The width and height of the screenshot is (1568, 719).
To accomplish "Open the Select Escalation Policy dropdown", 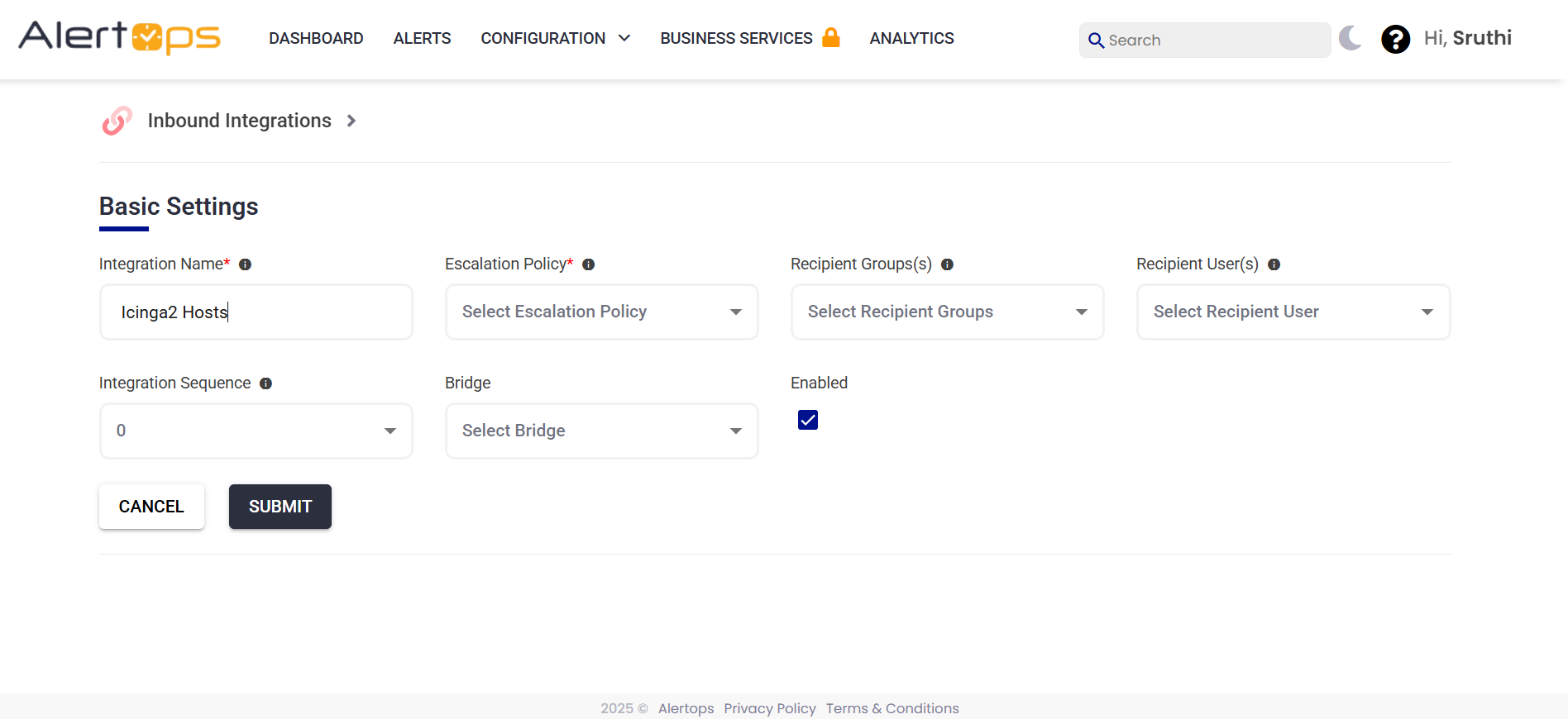I will click(601, 312).
